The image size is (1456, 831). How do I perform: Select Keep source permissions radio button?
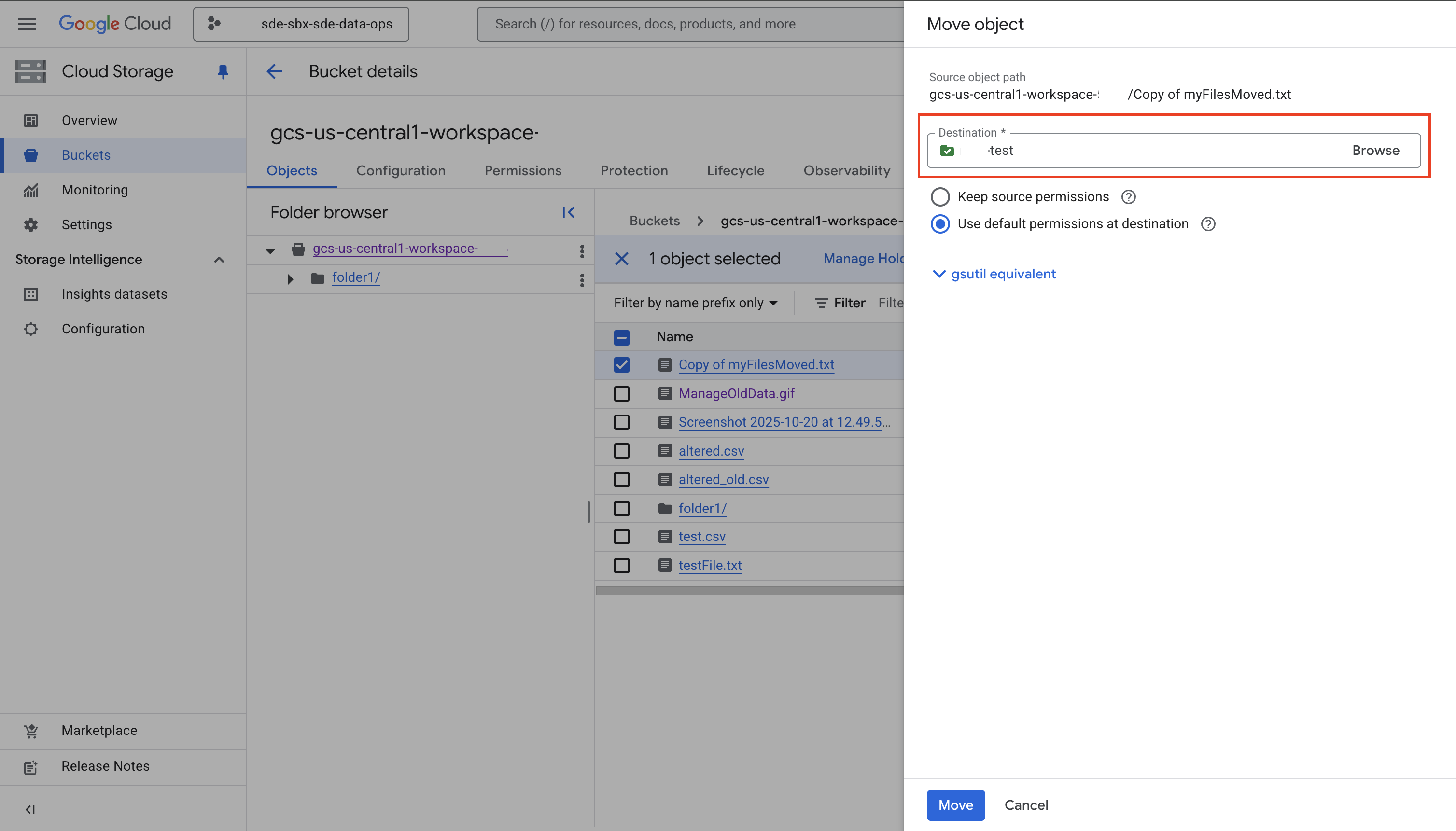pos(940,197)
